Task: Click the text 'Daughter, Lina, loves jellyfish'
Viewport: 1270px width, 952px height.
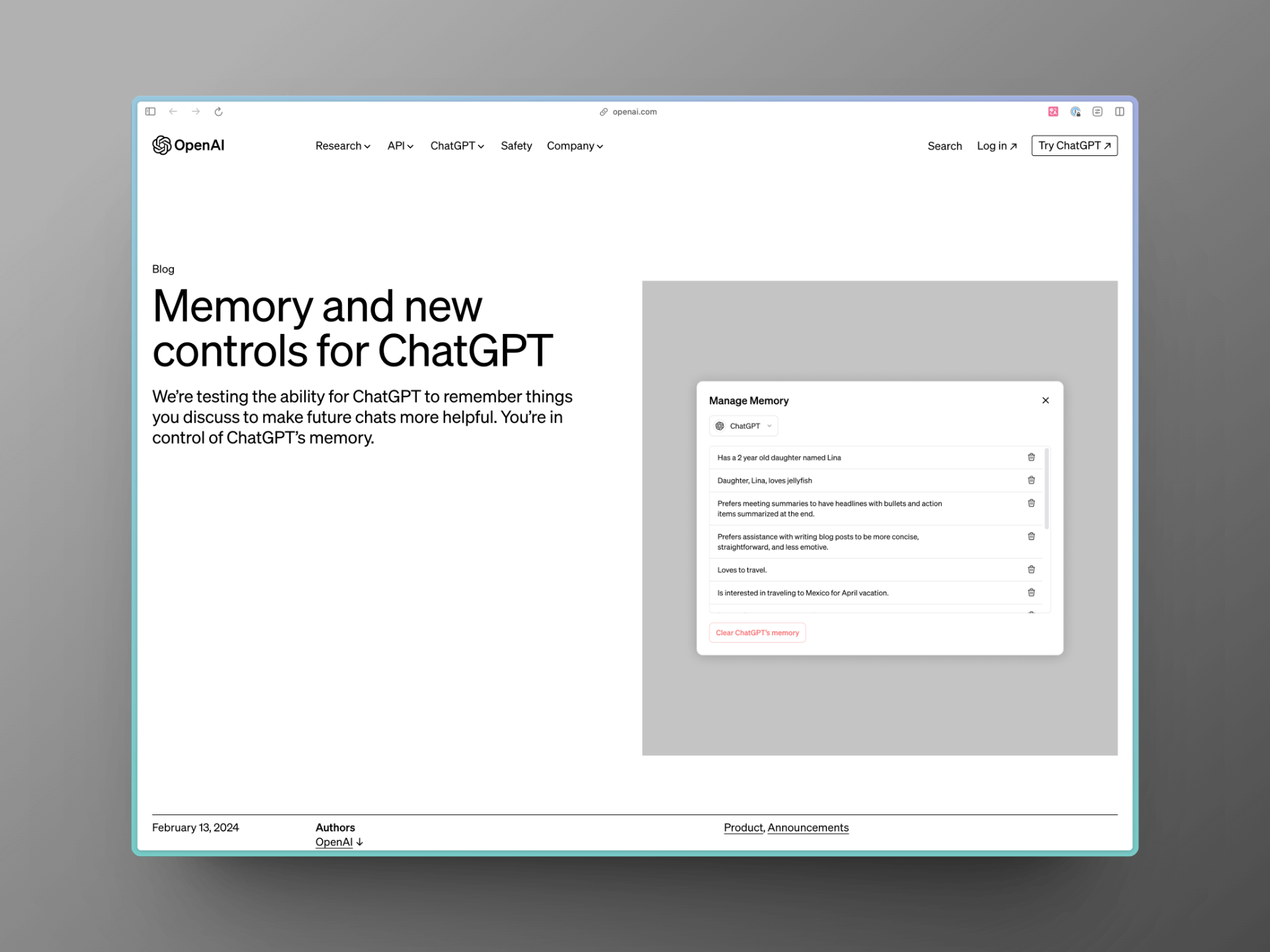Action: point(765,481)
